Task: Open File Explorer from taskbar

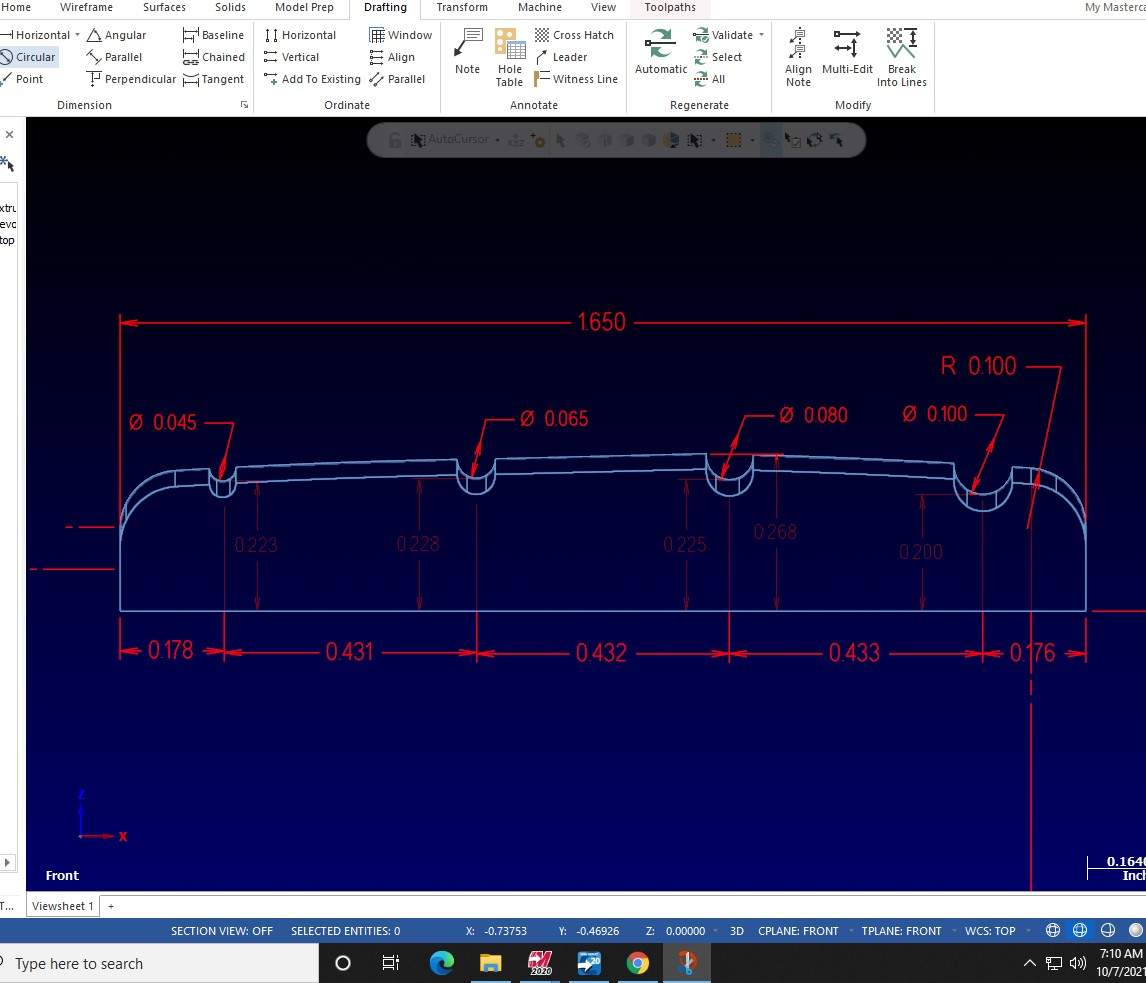Action: coord(490,963)
